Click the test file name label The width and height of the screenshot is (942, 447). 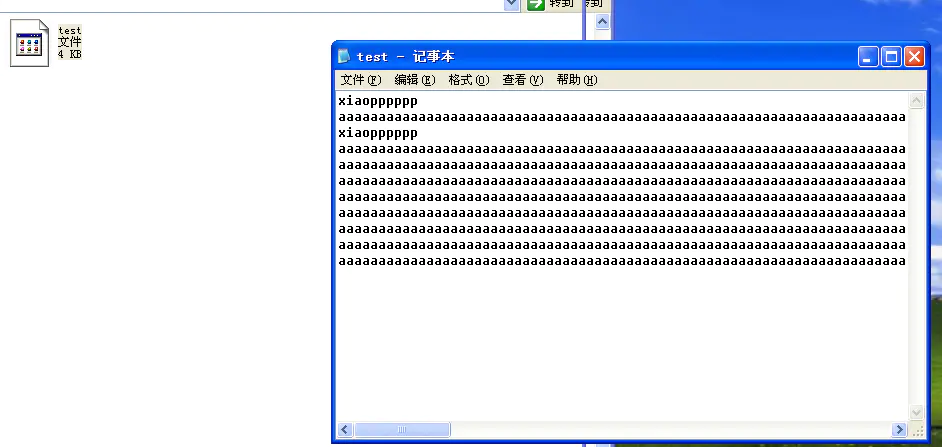click(70, 31)
